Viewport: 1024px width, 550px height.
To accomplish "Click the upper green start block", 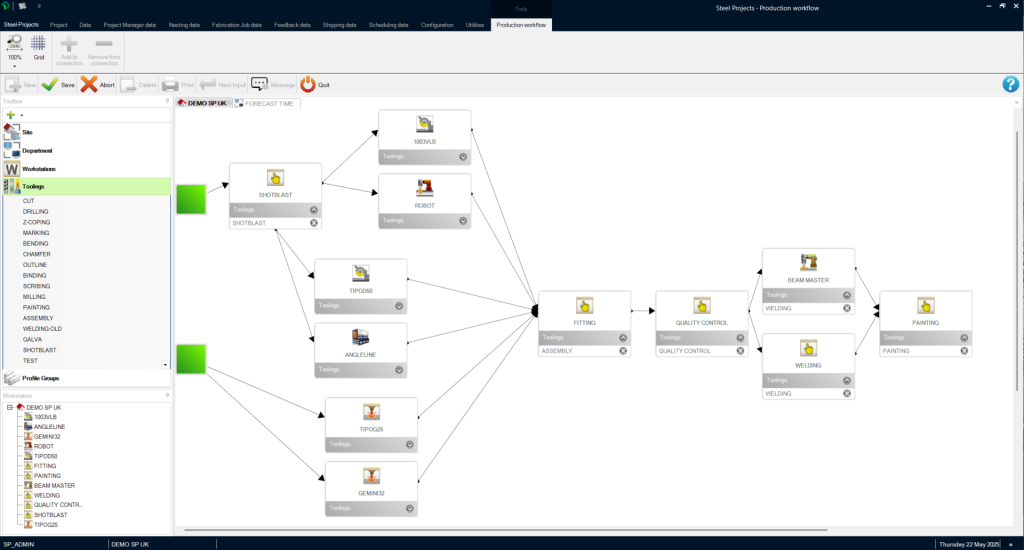I will coord(191,199).
